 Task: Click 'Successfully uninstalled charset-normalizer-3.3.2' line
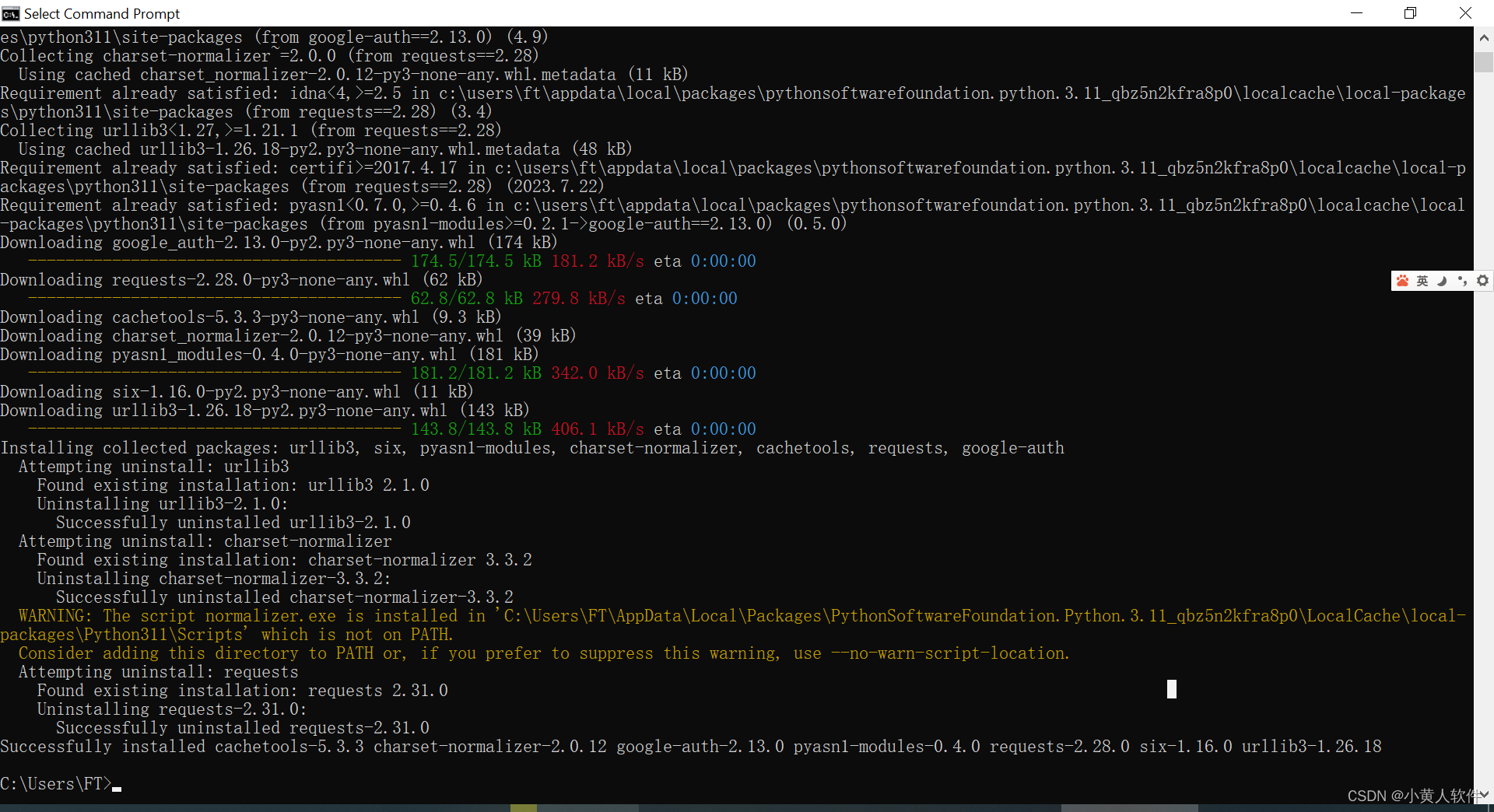(x=285, y=597)
